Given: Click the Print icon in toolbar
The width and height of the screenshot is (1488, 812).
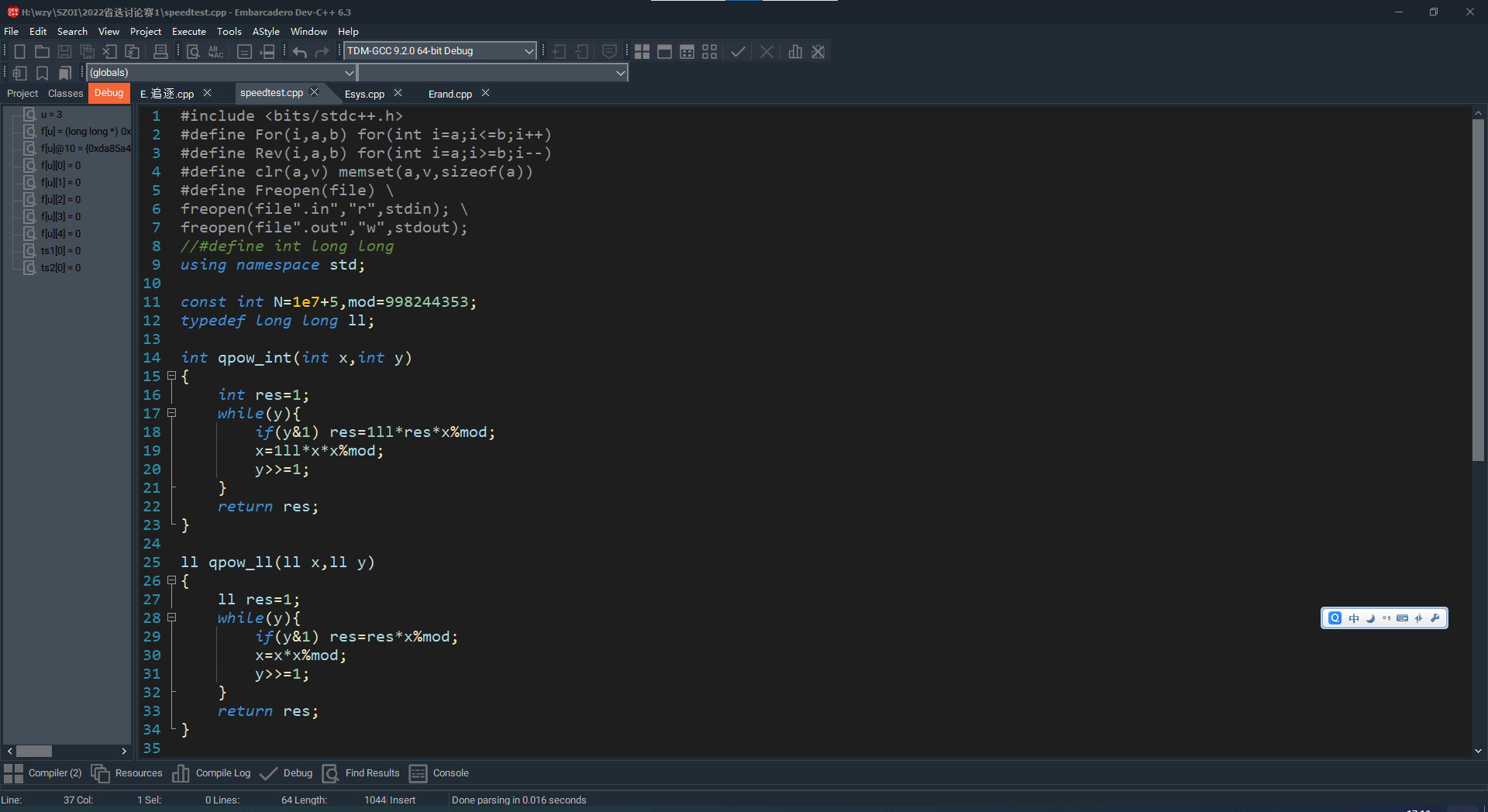Looking at the screenshot, I should [160, 51].
